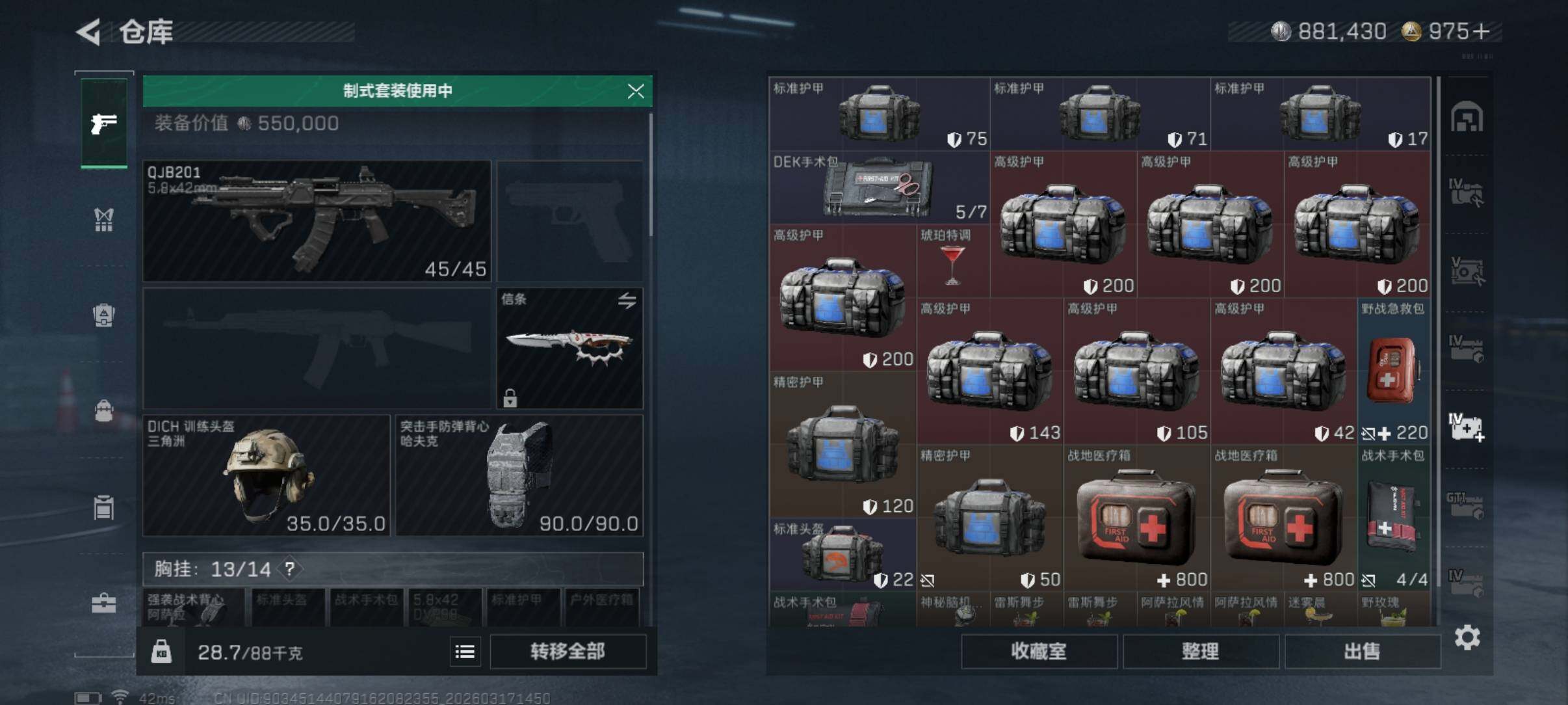Click the 转移全部 button
The width and height of the screenshot is (1568, 705).
[568, 651]
